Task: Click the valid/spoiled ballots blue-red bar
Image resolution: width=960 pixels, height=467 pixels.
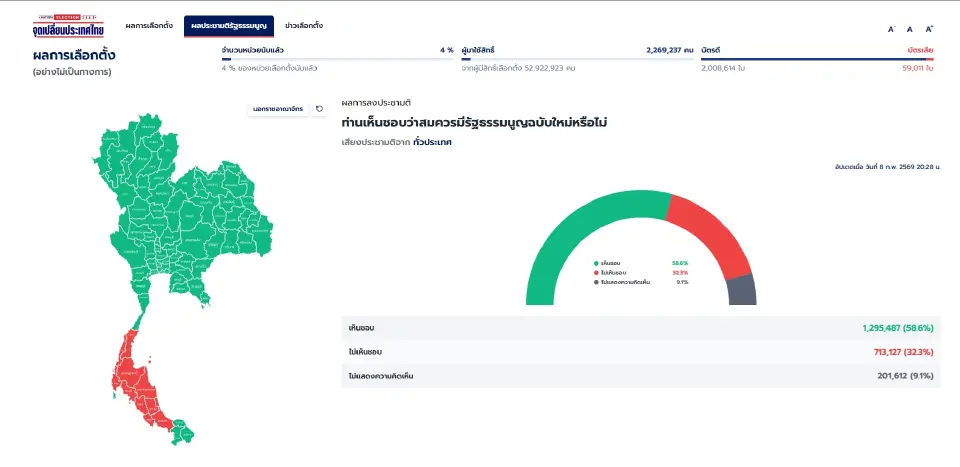Action: click(x=817, y=59)
